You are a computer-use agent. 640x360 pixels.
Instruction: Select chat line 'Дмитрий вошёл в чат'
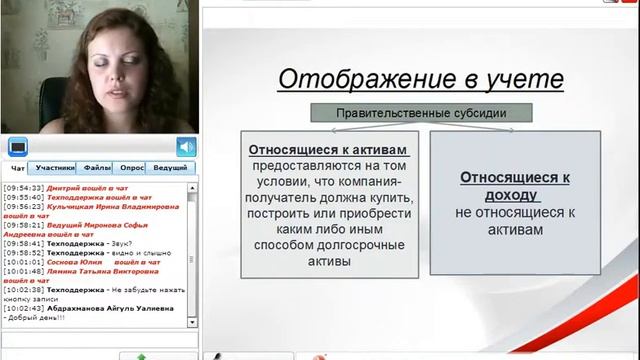click(x=66, y=188)
